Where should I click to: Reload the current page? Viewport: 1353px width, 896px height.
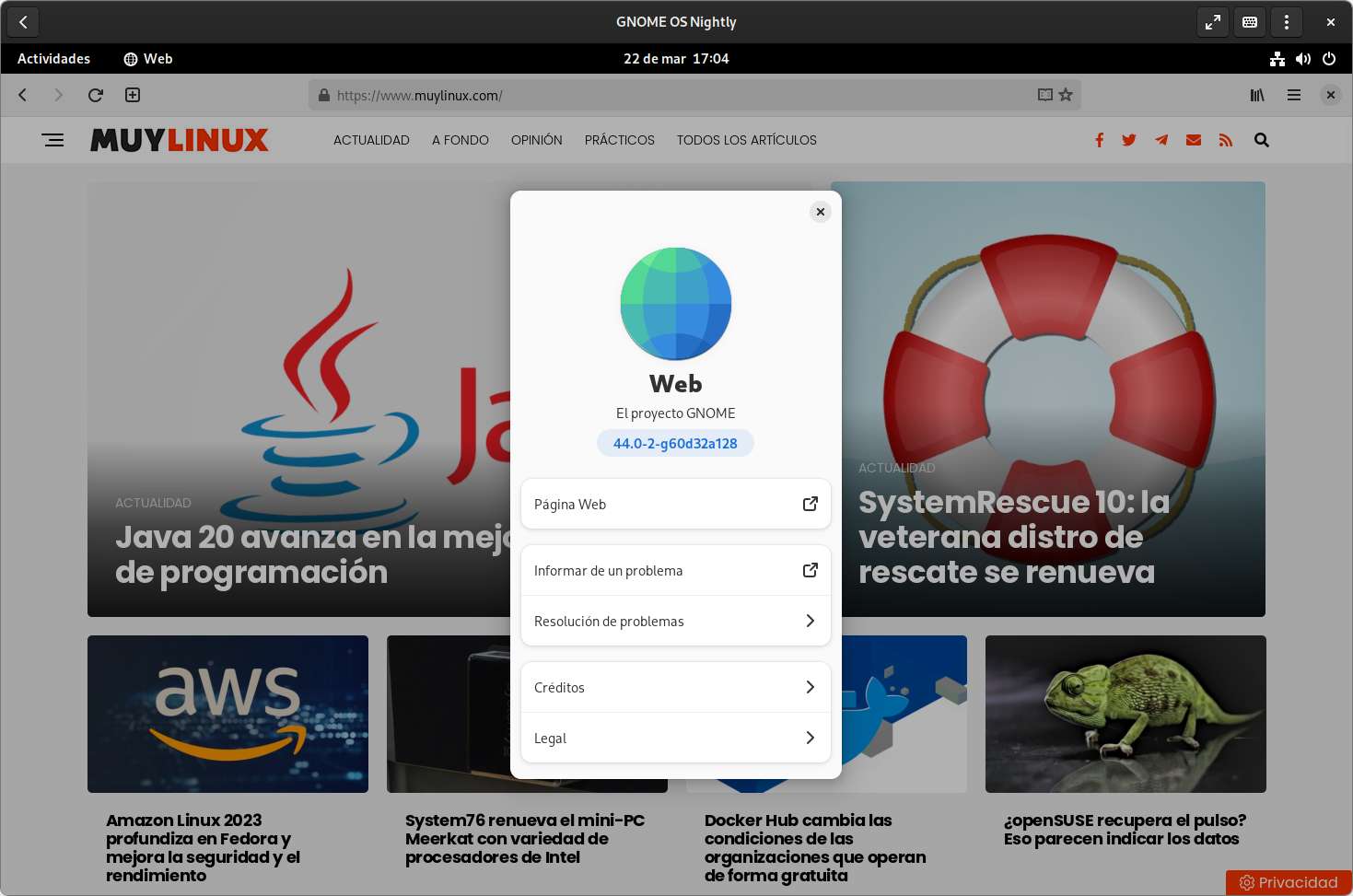[96, 95]
